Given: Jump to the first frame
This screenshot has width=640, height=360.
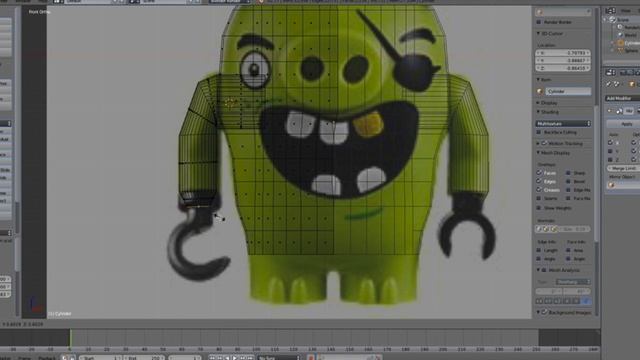Looking at the screenshot, I should (212, 358).
